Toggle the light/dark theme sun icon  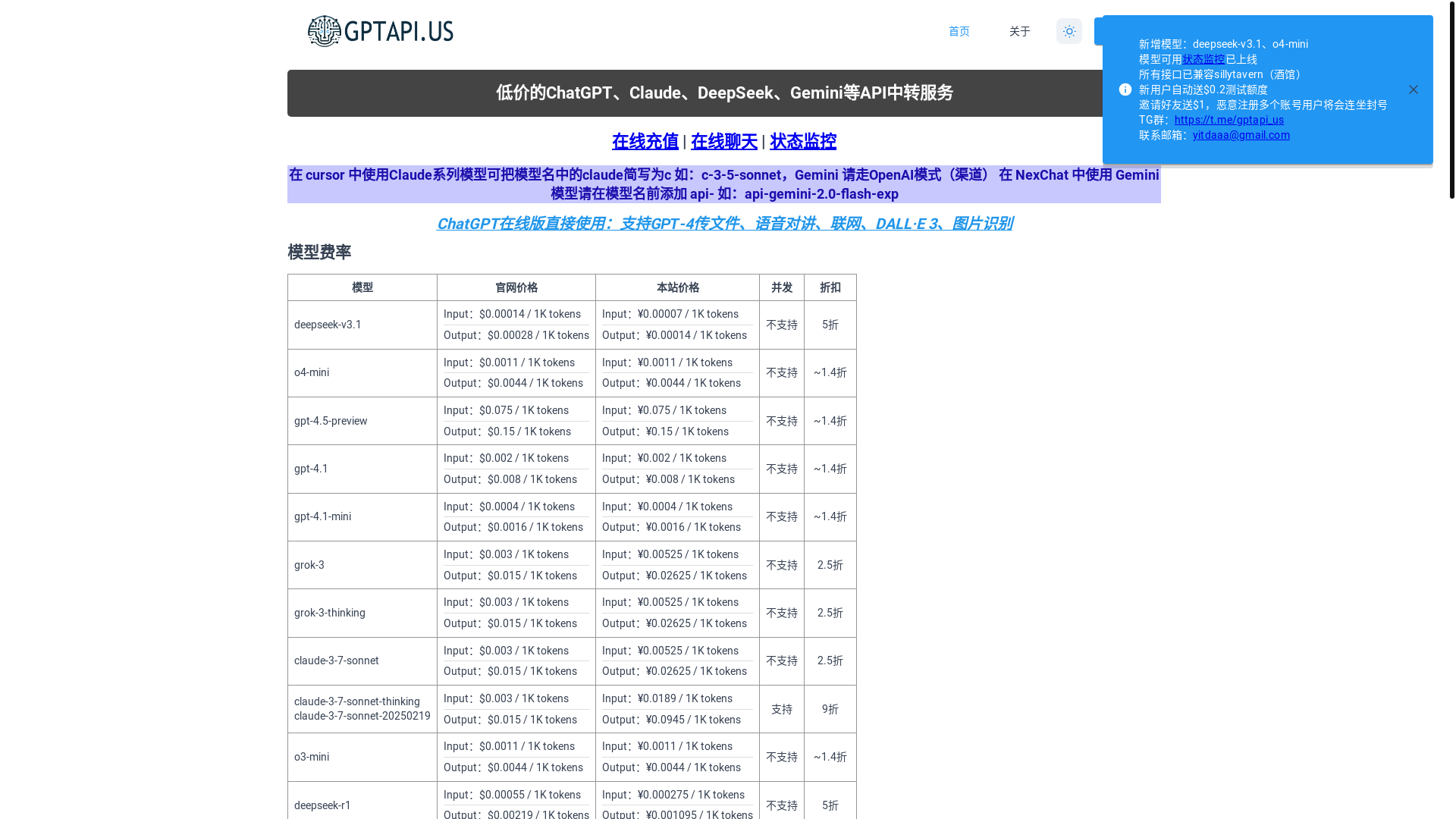1068,31
